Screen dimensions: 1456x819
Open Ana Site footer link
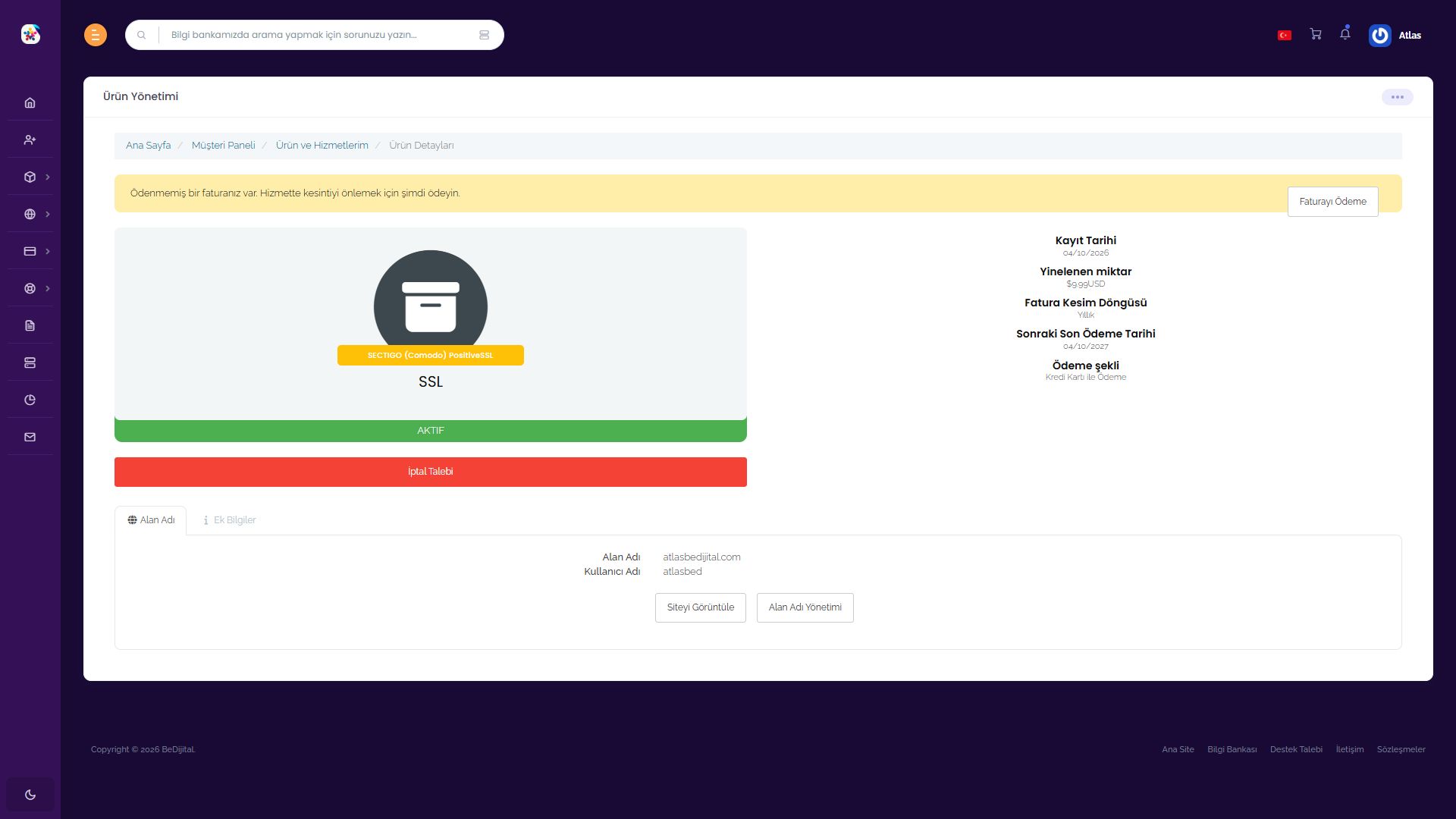click(1178, 749)
